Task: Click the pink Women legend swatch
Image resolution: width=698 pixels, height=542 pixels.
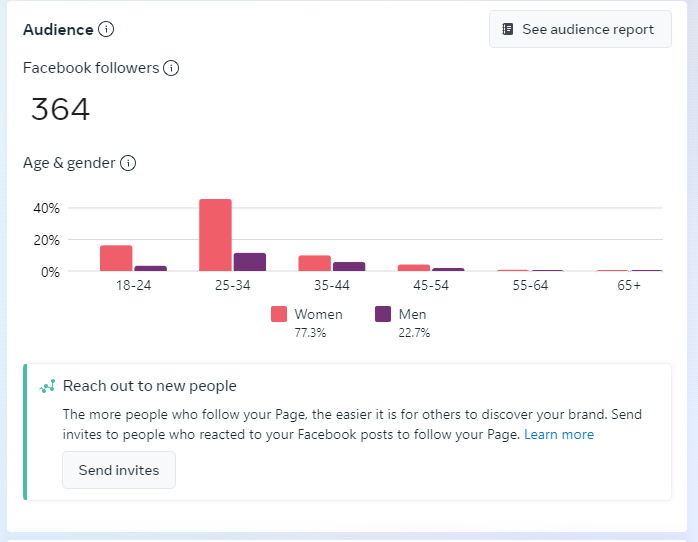Action: 279,314
